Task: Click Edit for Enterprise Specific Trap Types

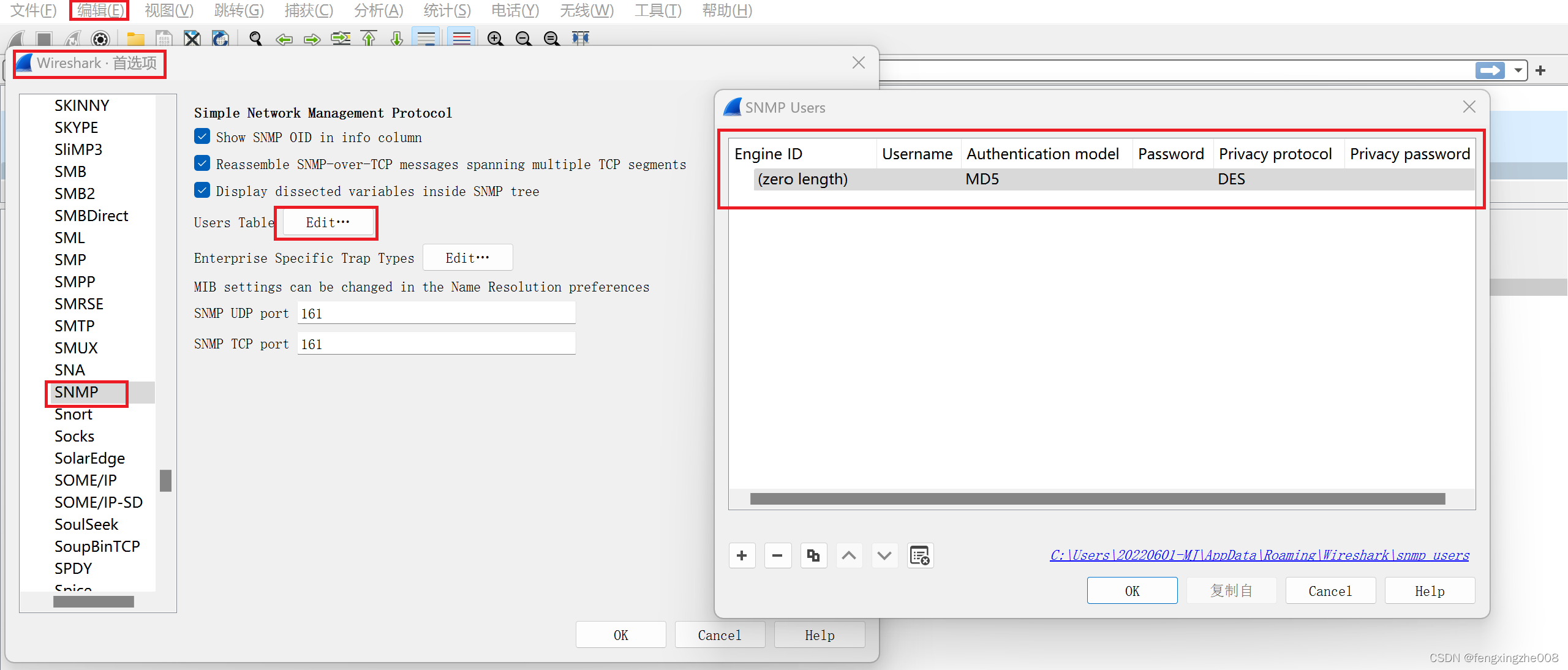Action: 467,258
